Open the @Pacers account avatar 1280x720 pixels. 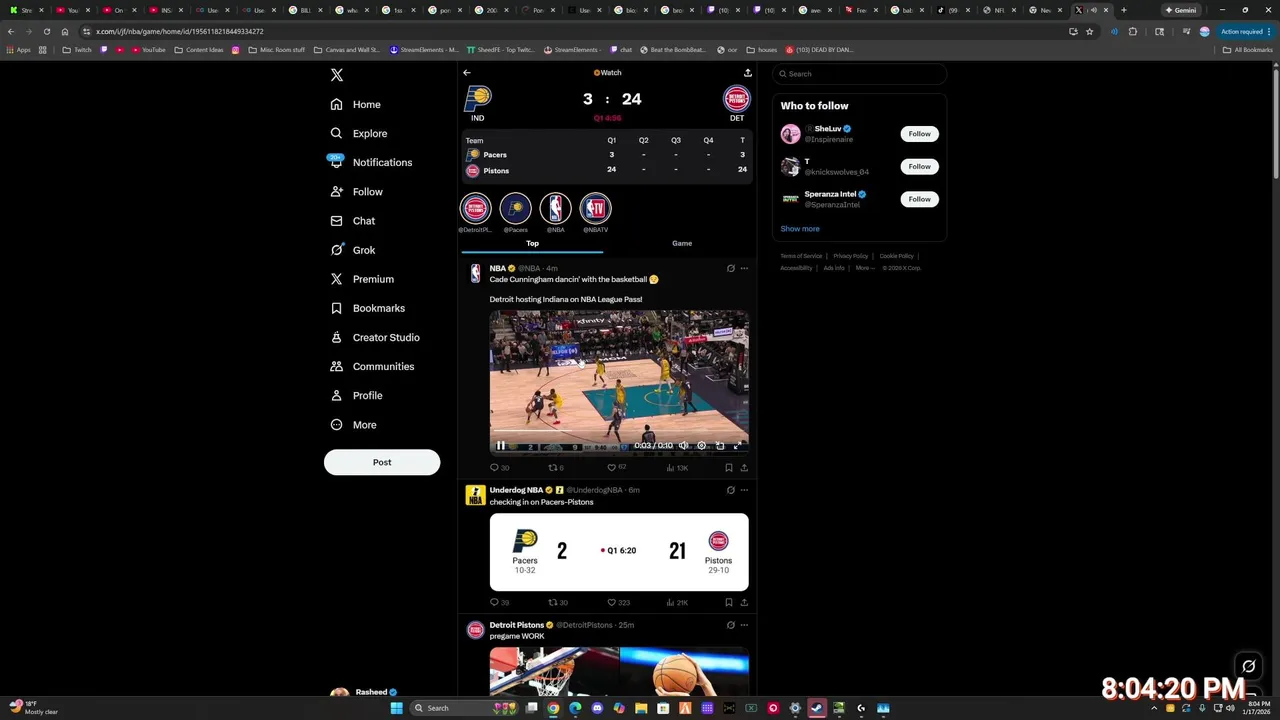tap(515, 208)
